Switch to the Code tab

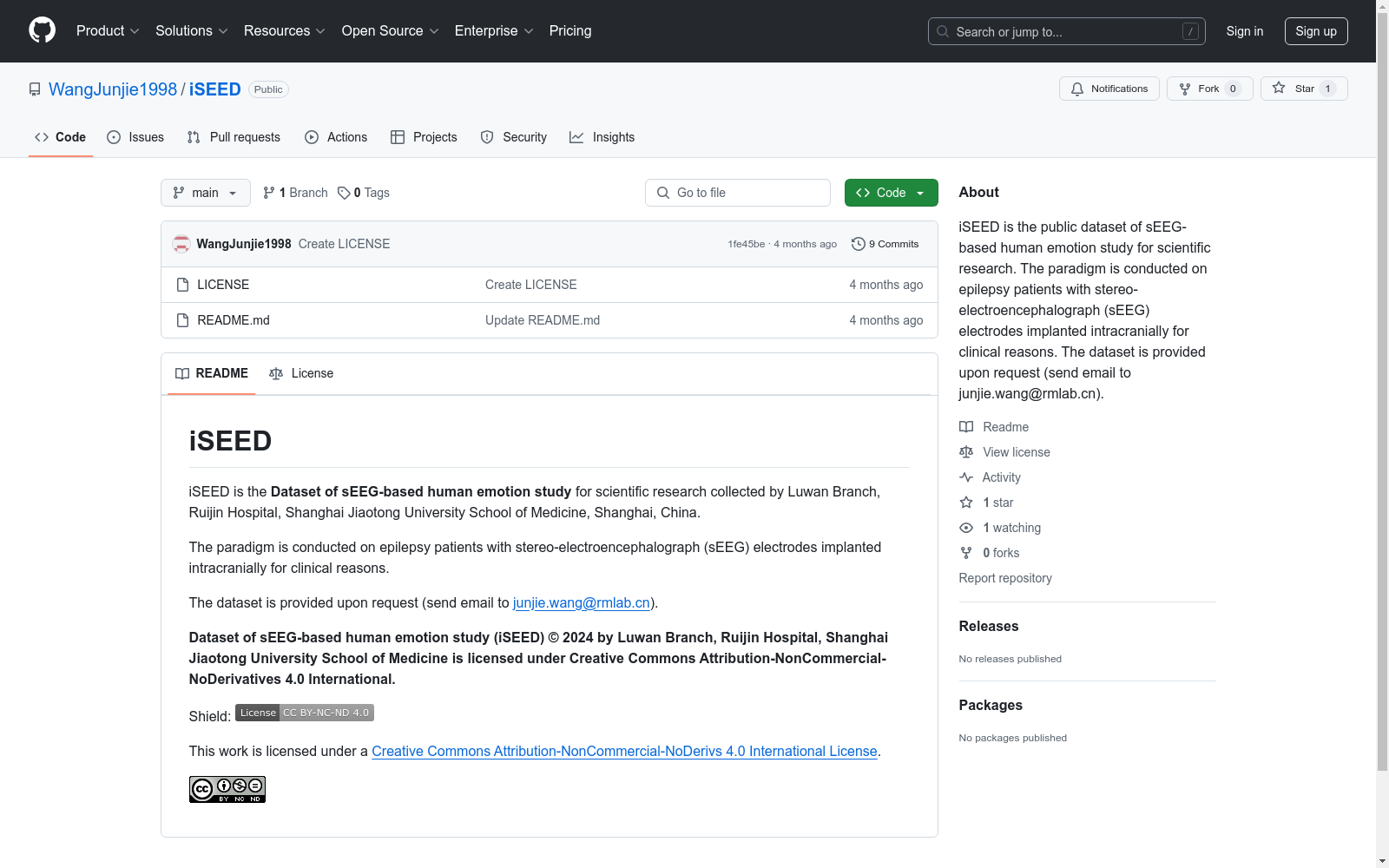pos(61,137)
